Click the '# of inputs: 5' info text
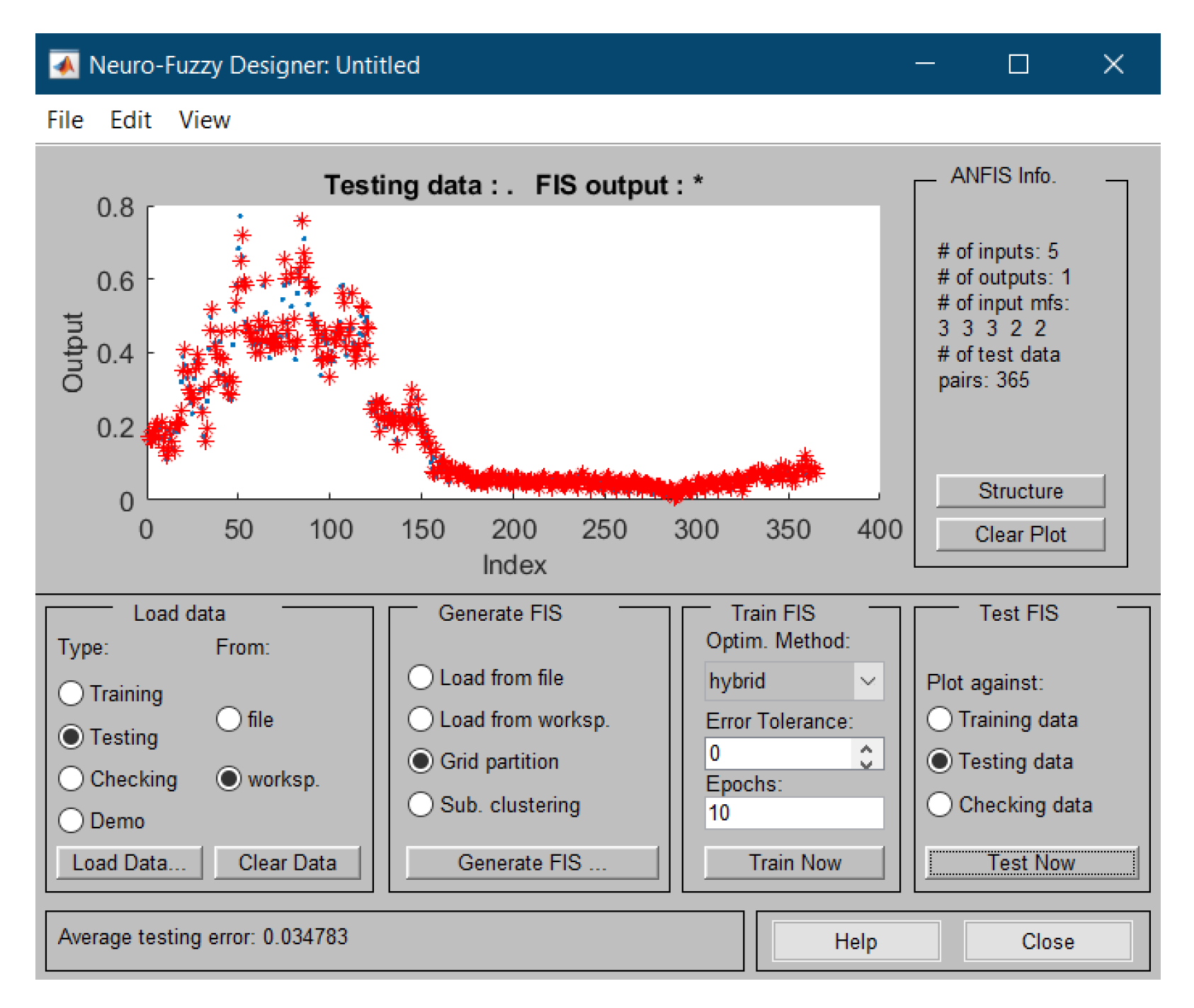The image size is (1194, 1008). point(997,251)
